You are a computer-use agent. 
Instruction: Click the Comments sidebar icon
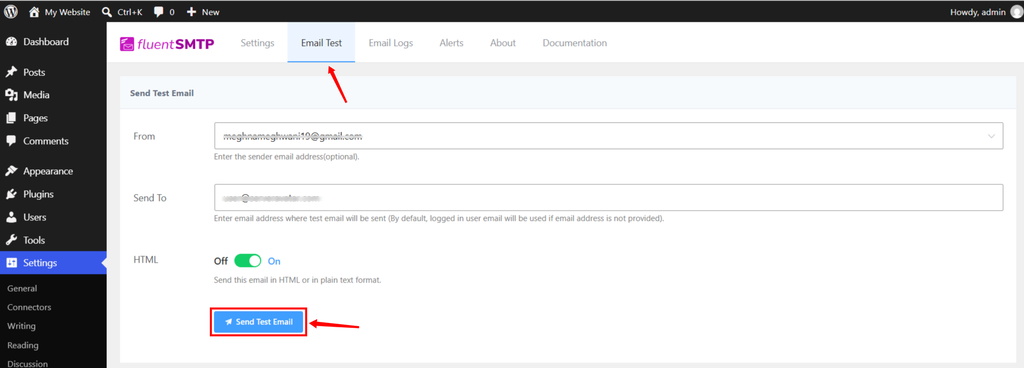coord(11,141)
